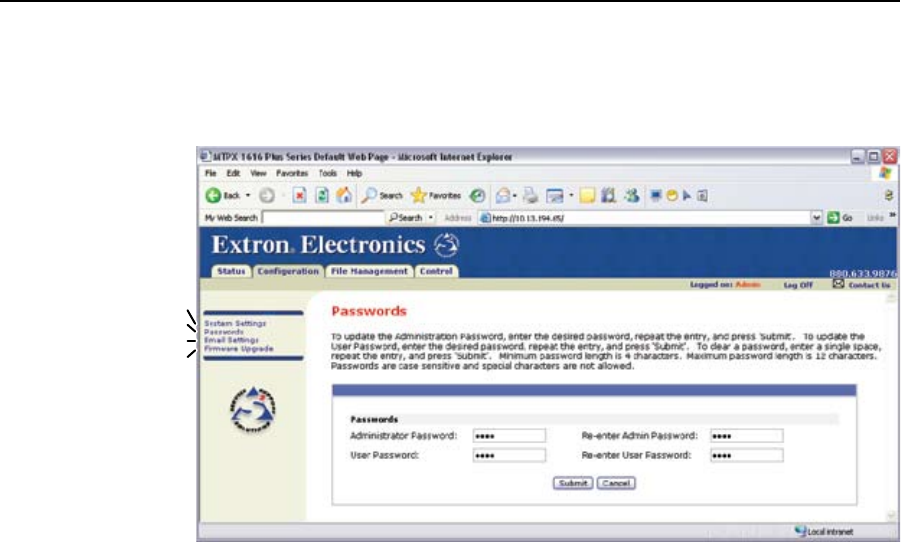The image size is (901, 542).
Task: Expand the Mail button dropdown arrow
Action: (515, 195)
